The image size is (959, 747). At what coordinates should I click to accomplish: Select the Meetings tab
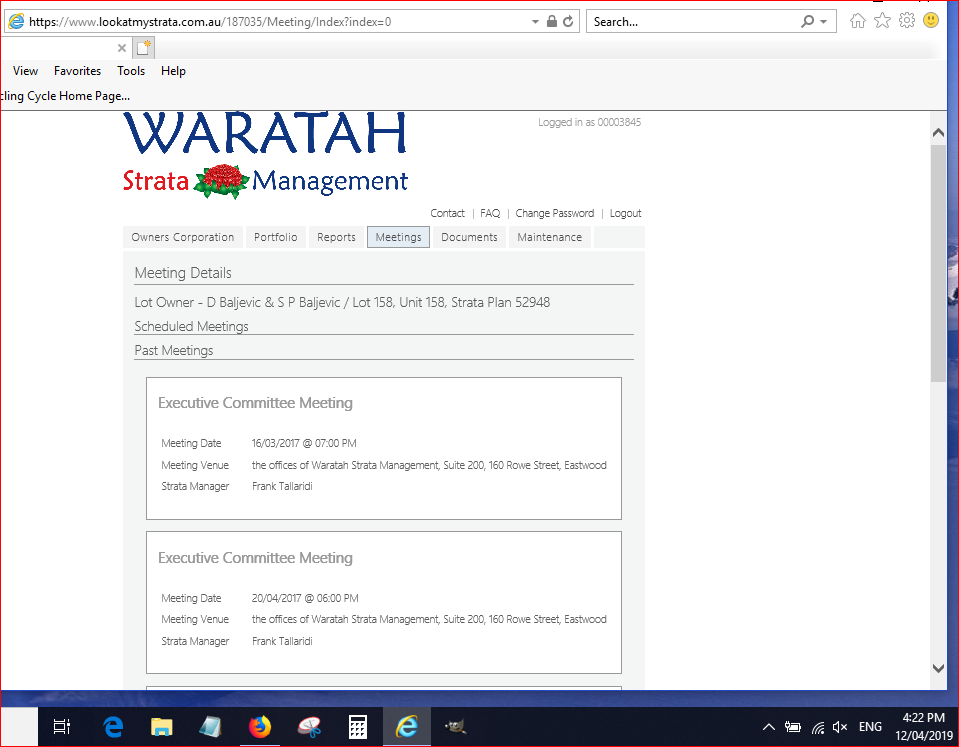pos(398,237)
